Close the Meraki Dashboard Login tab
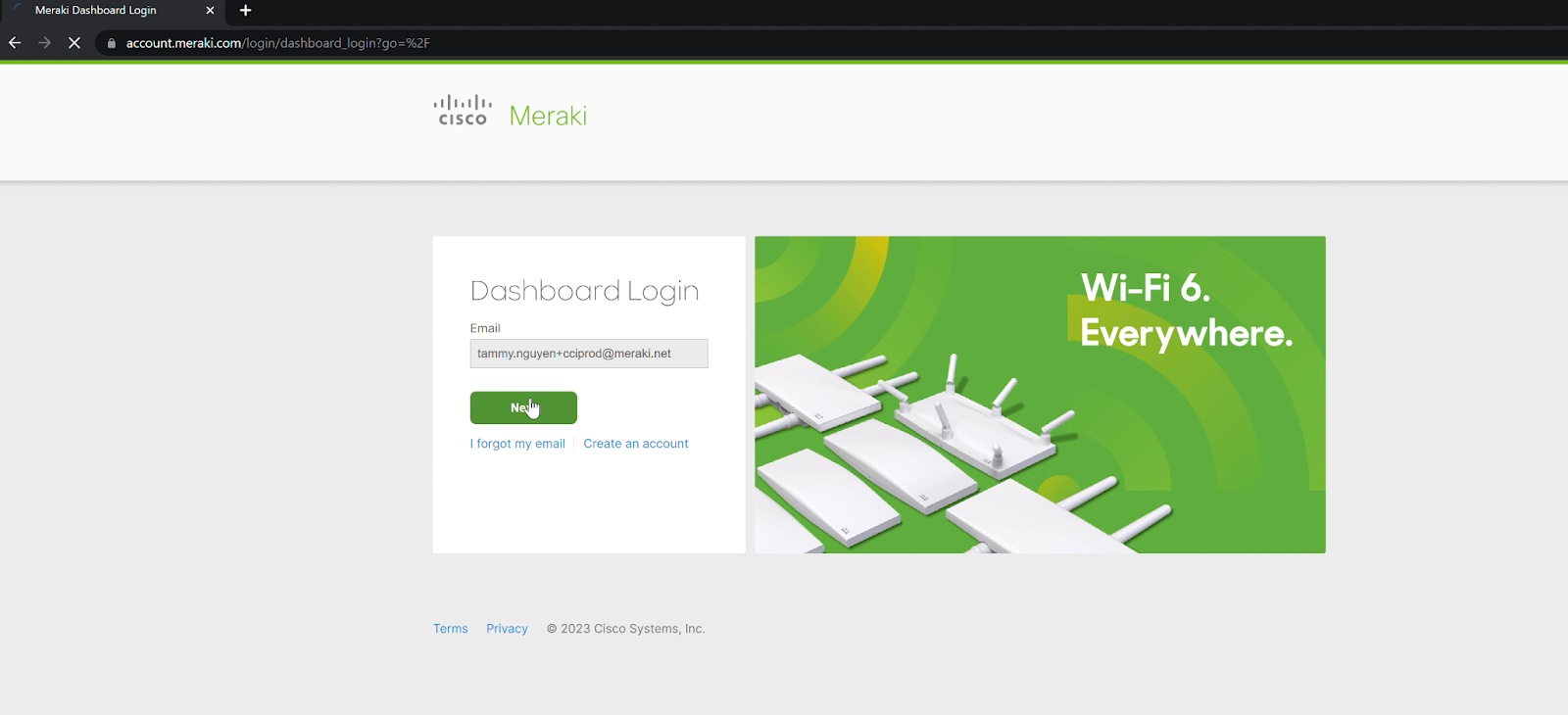Screen dimensions: 1568x715 coord(210,11)
